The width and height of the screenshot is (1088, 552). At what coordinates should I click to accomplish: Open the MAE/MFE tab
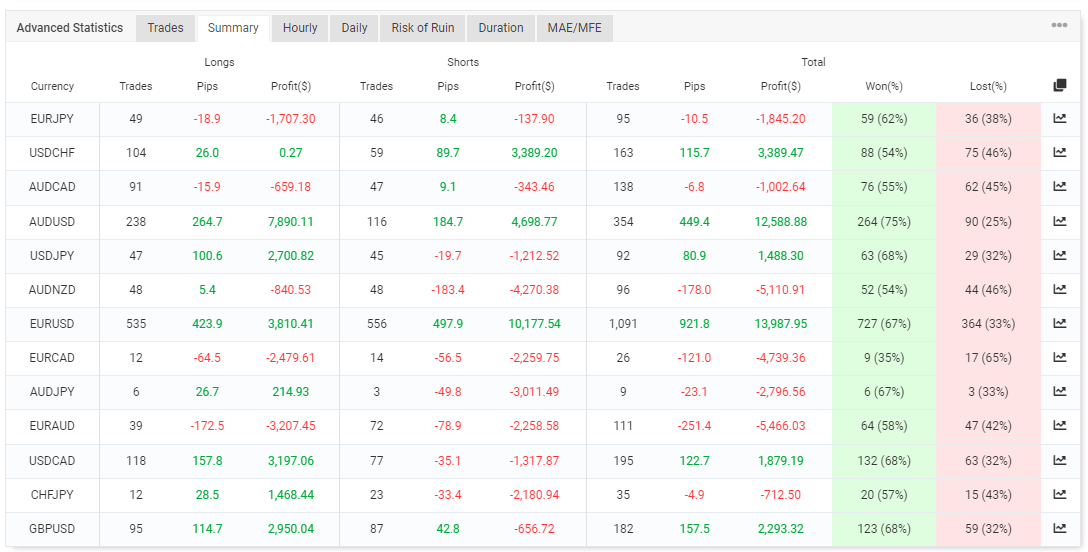[x=575, y=28]
